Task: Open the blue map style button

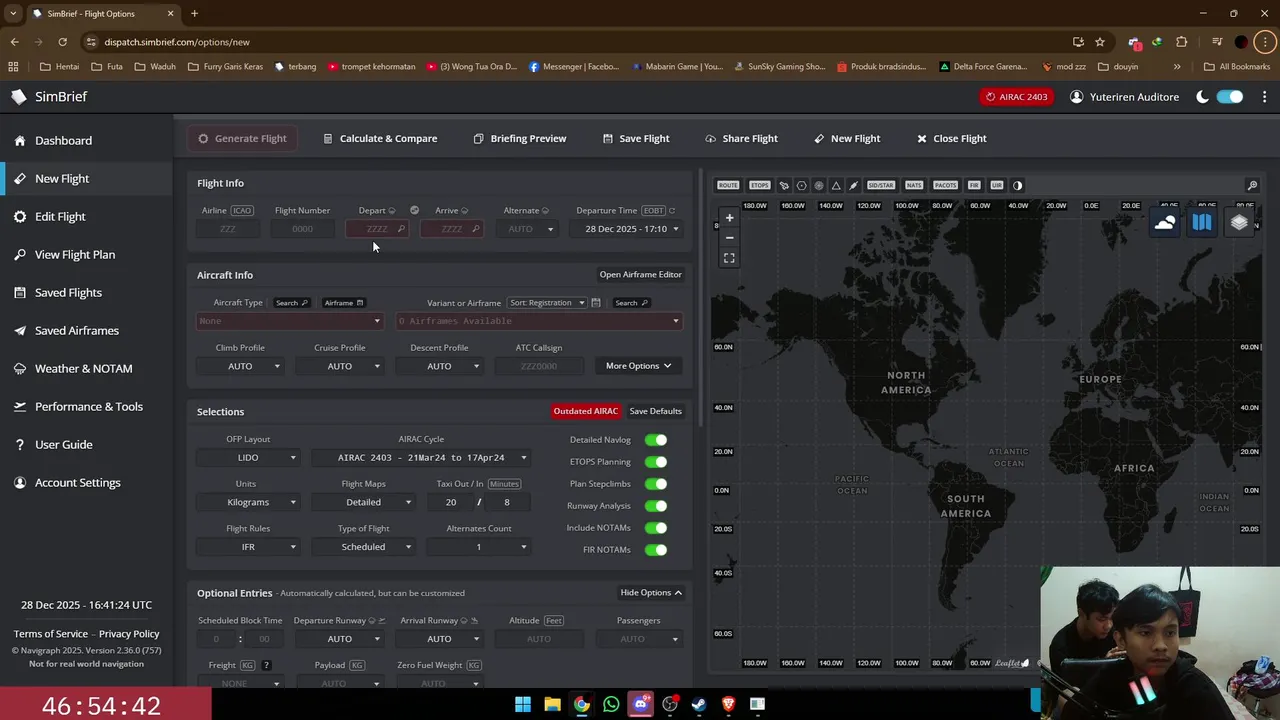Action: point(1202,222)
